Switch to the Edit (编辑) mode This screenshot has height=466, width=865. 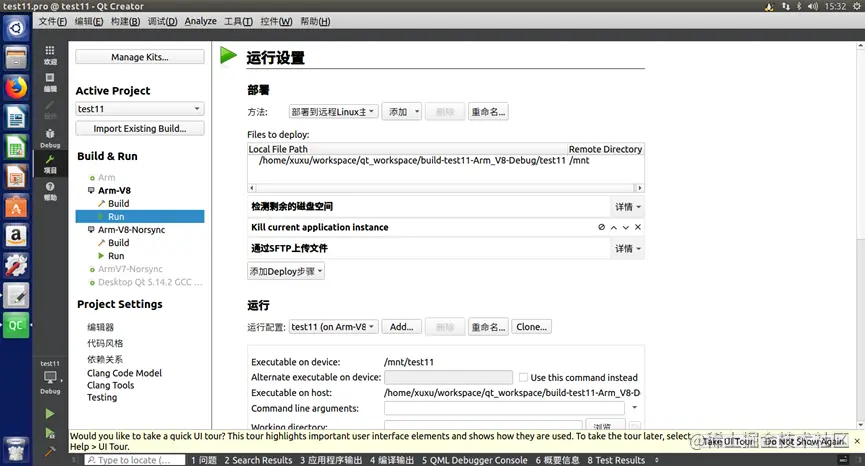(x=50, y=82)
